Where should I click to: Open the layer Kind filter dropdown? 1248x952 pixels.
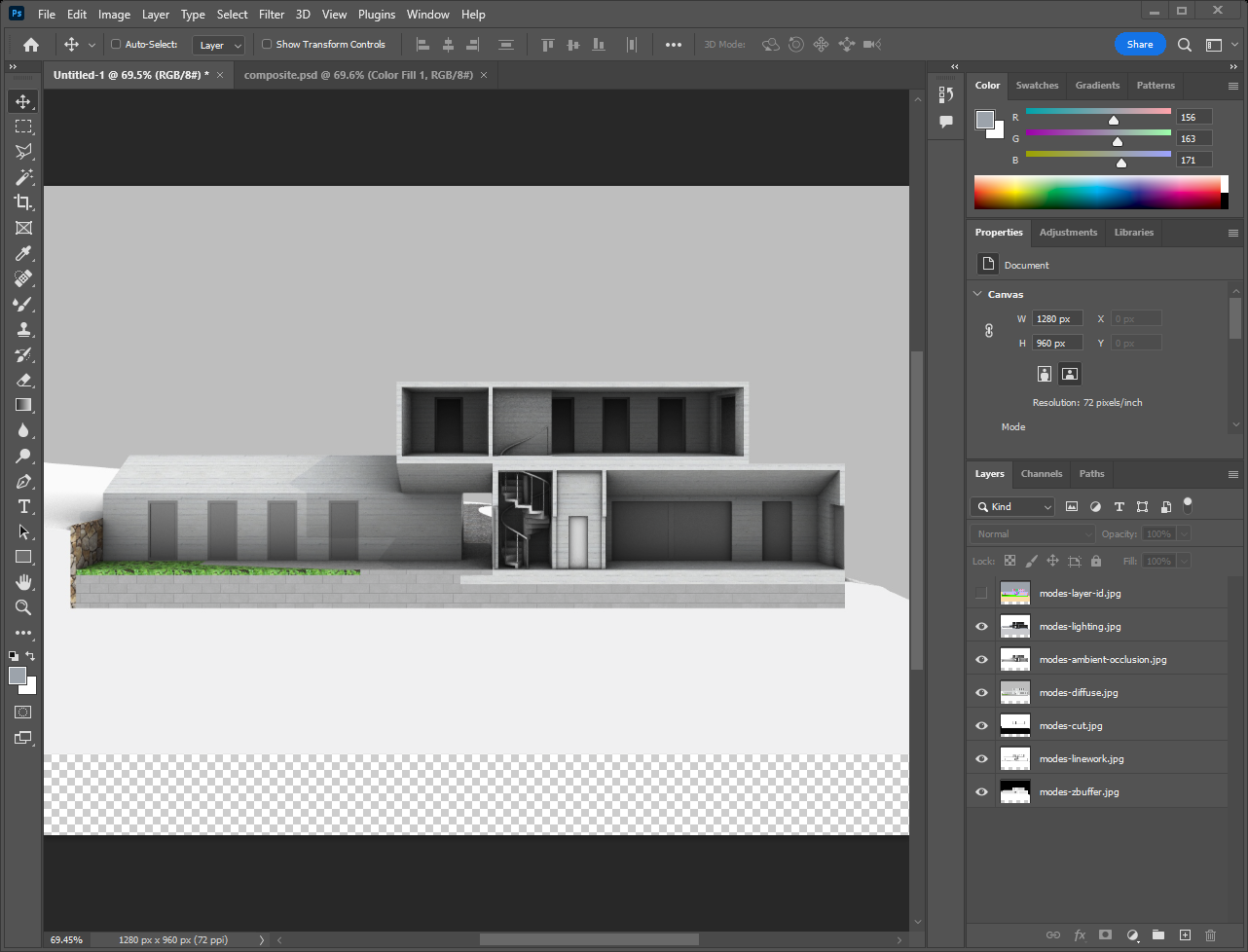tap(1013, 506)
